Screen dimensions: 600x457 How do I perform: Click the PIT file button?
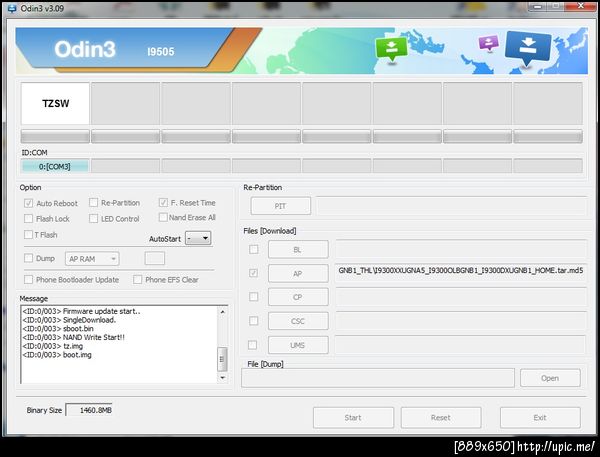tap(280, 206)
